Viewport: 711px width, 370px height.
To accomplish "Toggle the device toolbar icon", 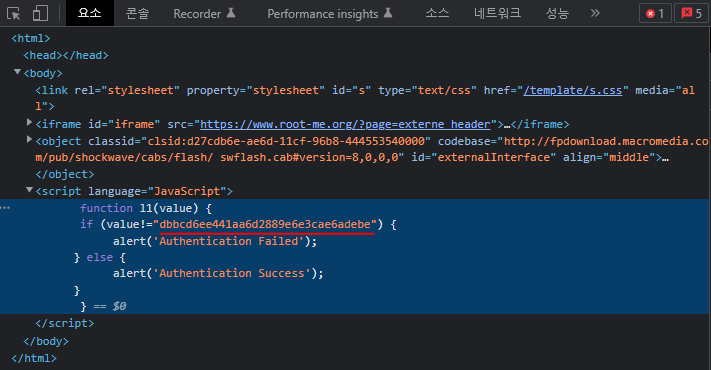I will tap(40, 13).
